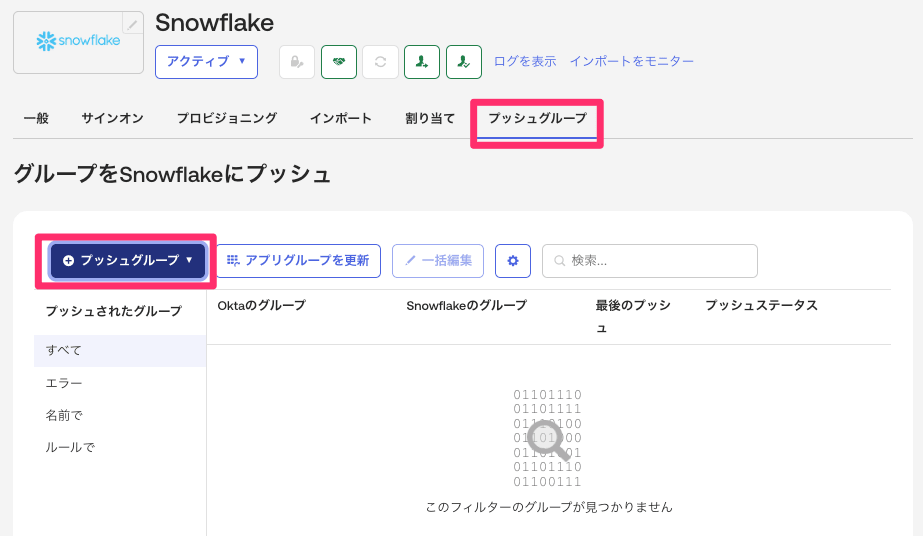Viewport: 923px width, 536px height.
Task: Click the user with checkmark icon button
Action: click(x=464, y=62)
